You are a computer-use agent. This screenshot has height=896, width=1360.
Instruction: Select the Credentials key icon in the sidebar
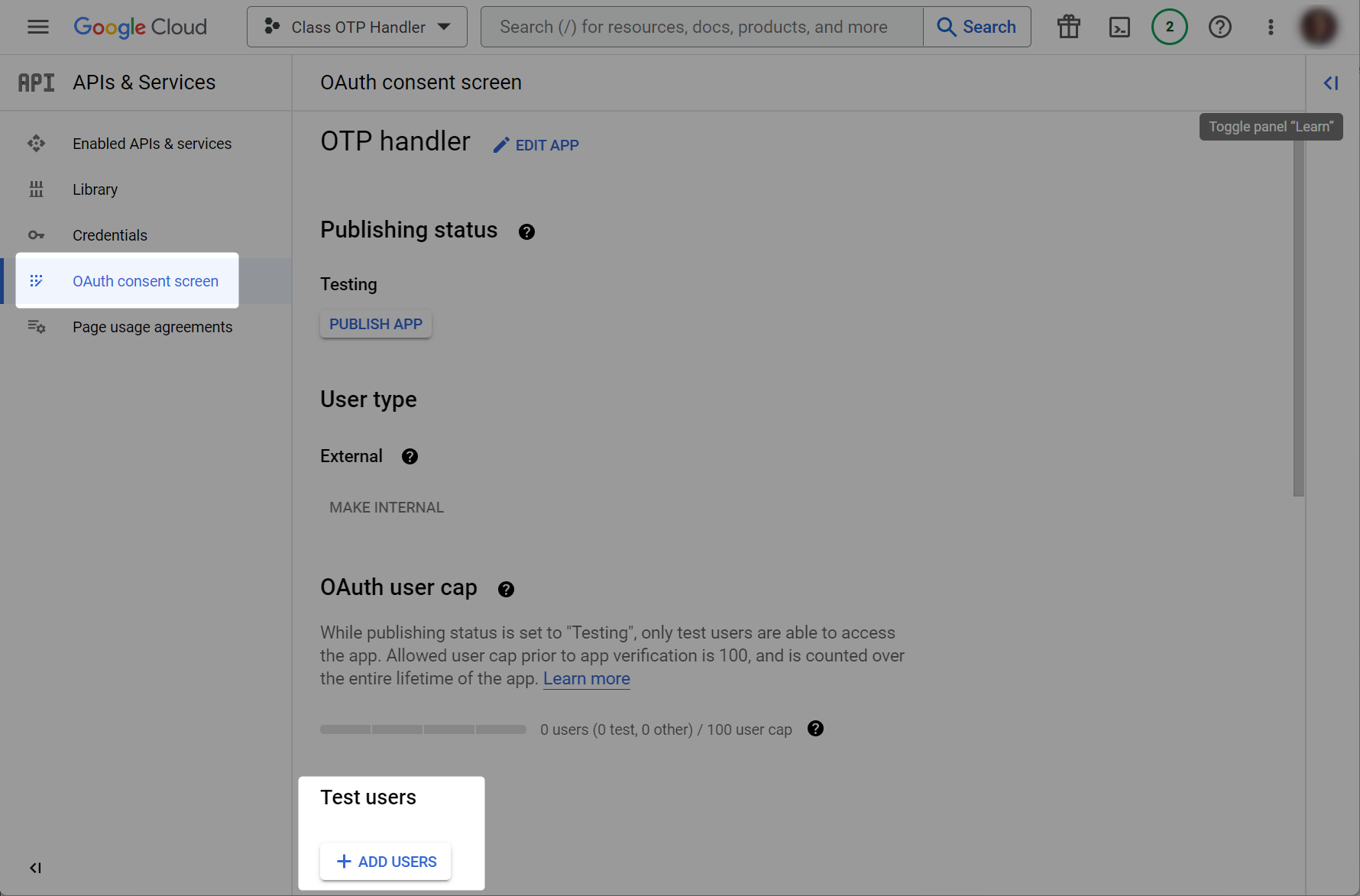click(37, 235)
